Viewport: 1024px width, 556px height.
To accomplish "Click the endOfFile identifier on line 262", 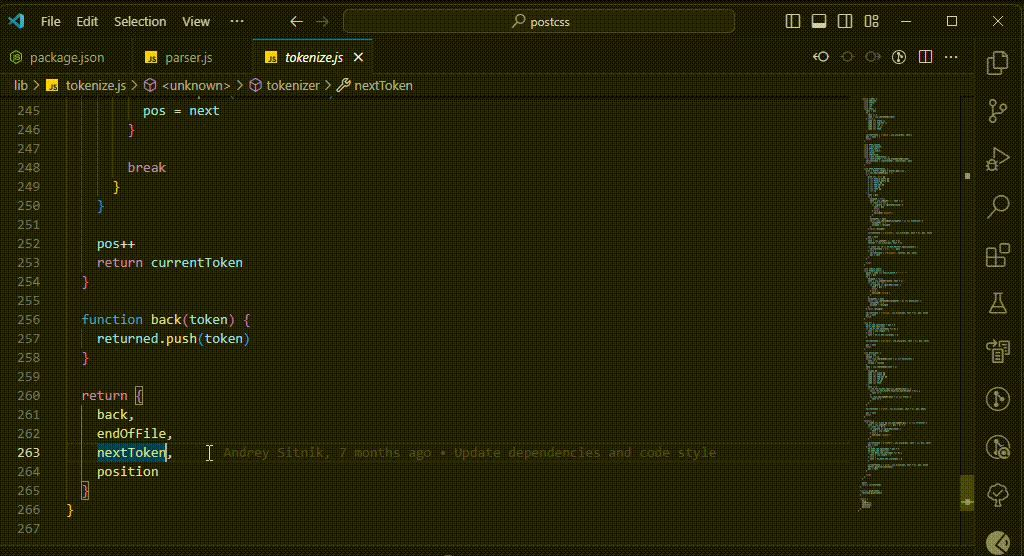I will (x=131, y=434).
